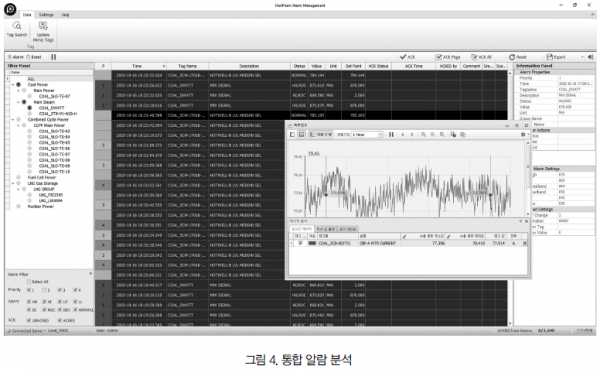Collapse the LNG Gas Storage node
This screenshot has width=600, height=369.
13,183
